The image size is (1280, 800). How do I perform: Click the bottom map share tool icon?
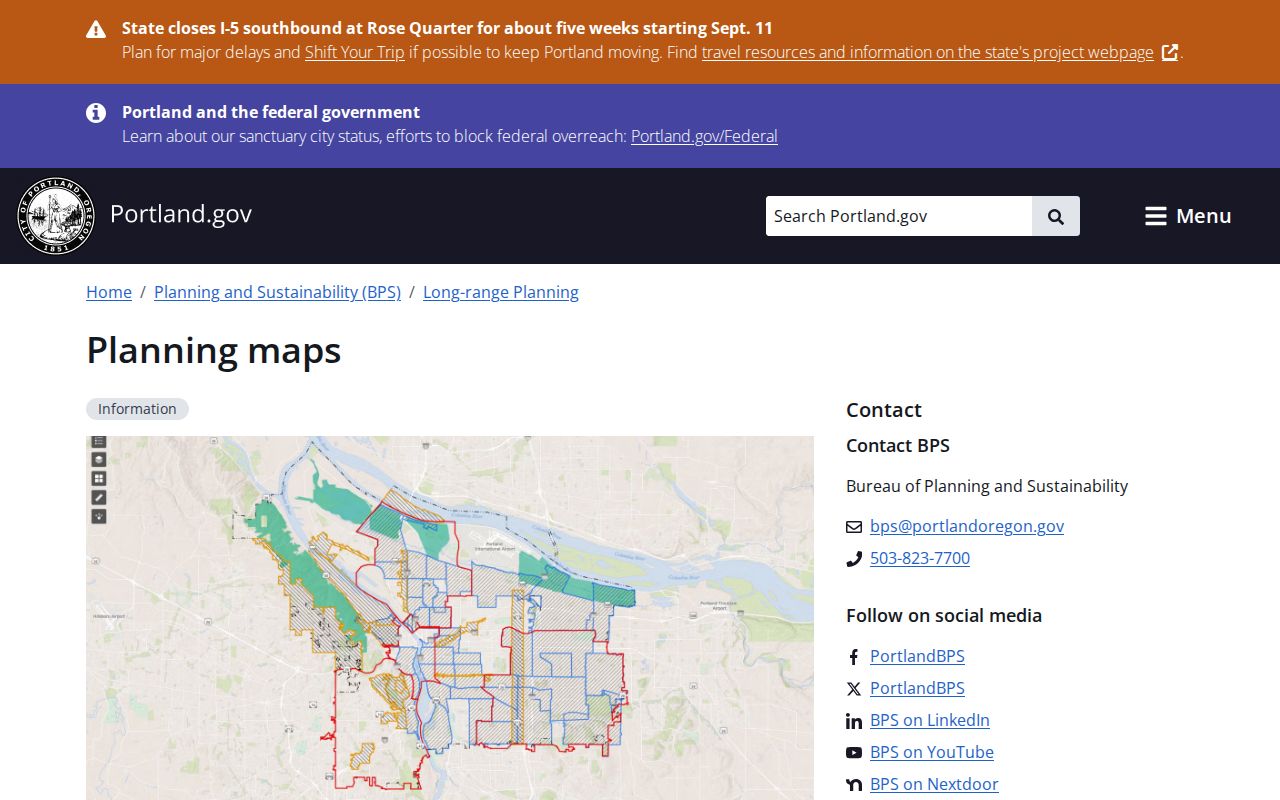pyautogui.click(x=99, y=516)
